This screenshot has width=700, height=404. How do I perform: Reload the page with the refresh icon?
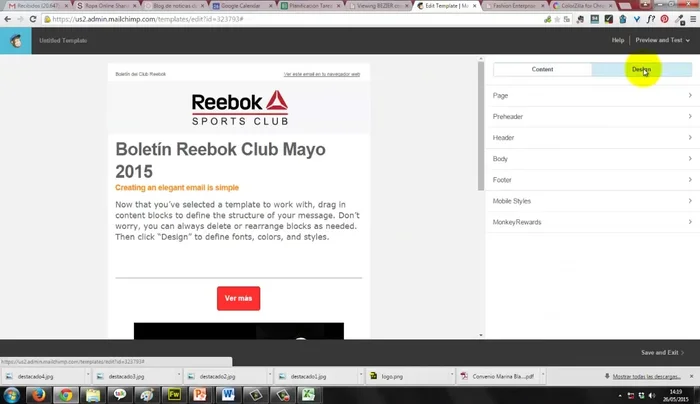33,19
